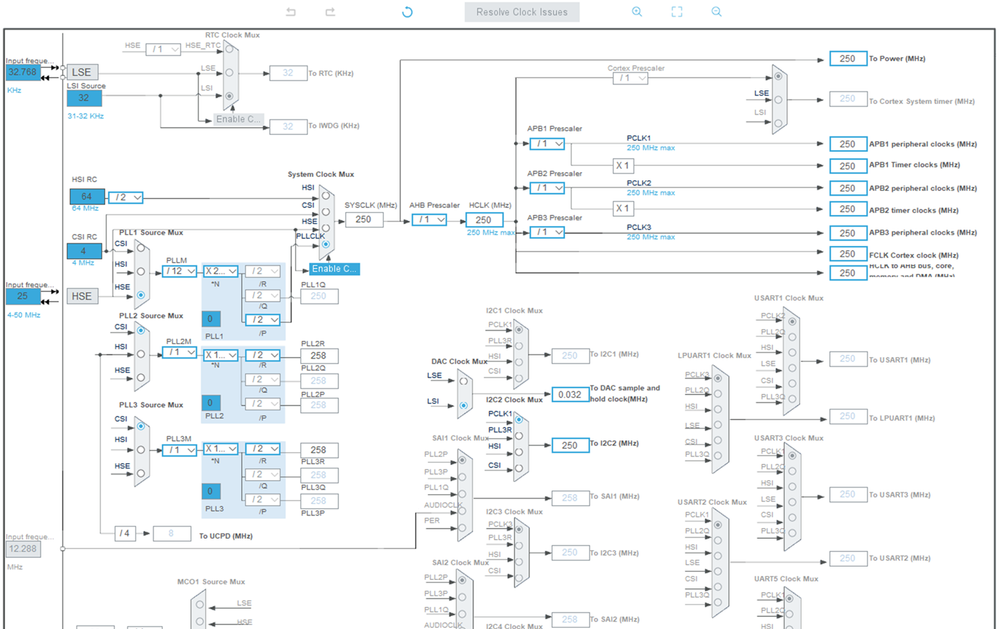Click the LSE input frequency field showing 32.768
The image size is (999, 629).
click(x=23, y=72)
